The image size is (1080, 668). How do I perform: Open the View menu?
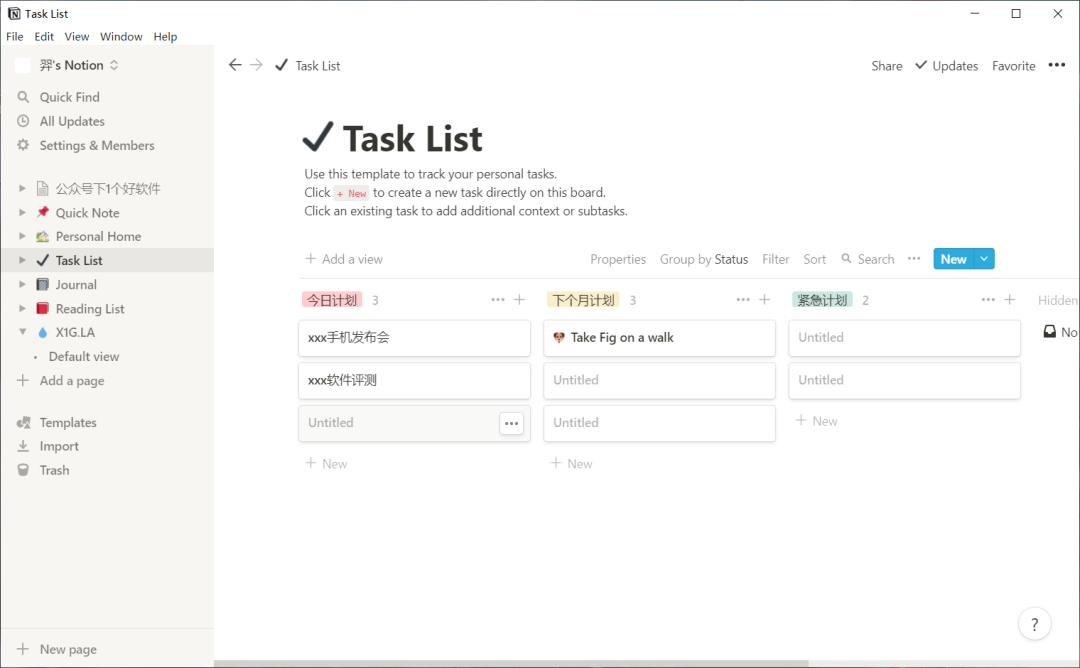tap(76, 36)
